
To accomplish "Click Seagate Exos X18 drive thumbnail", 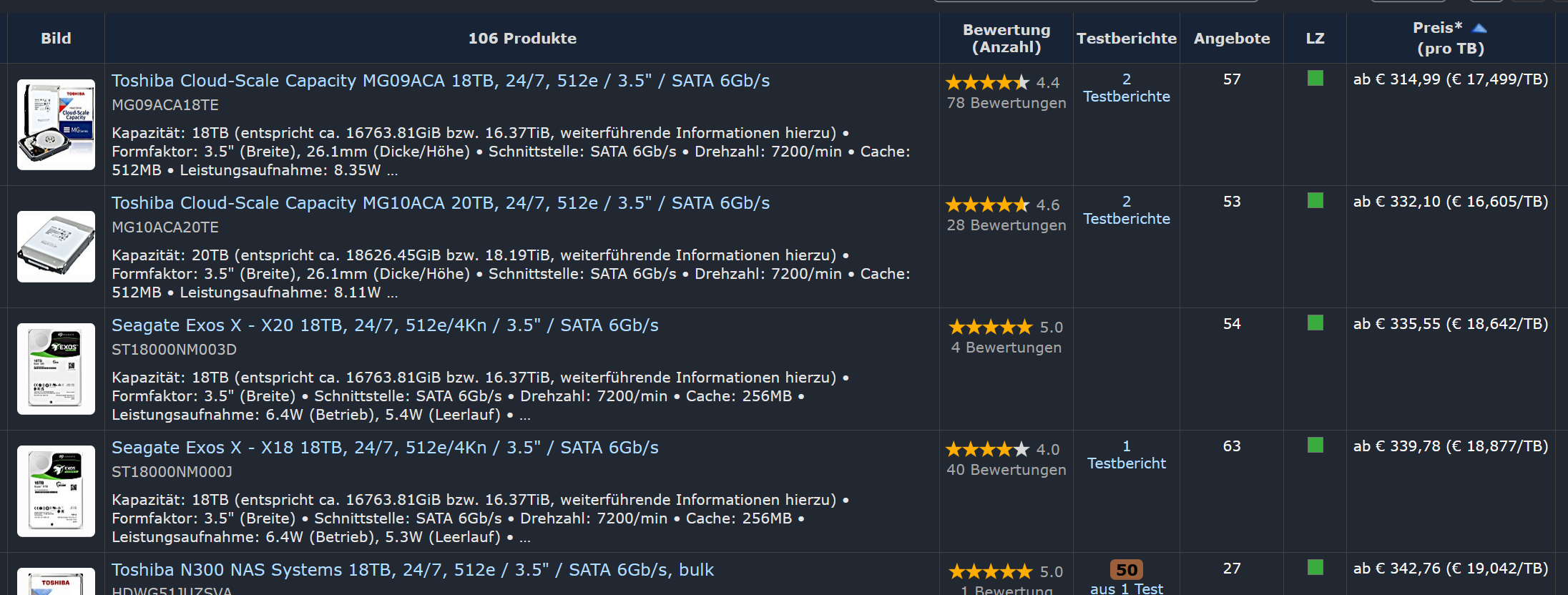I will coord(56,491).
